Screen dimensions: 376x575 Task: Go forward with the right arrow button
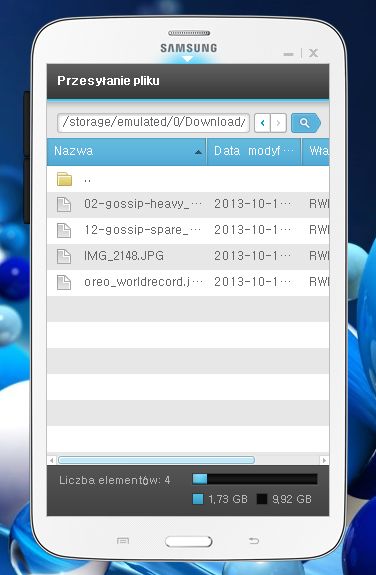click(x=278, y=123)
